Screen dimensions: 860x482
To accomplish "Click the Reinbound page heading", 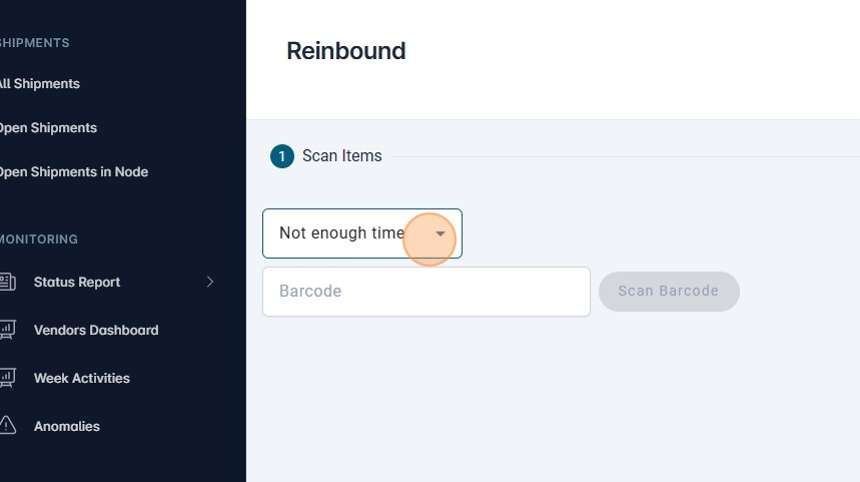I will coord(346,51).
